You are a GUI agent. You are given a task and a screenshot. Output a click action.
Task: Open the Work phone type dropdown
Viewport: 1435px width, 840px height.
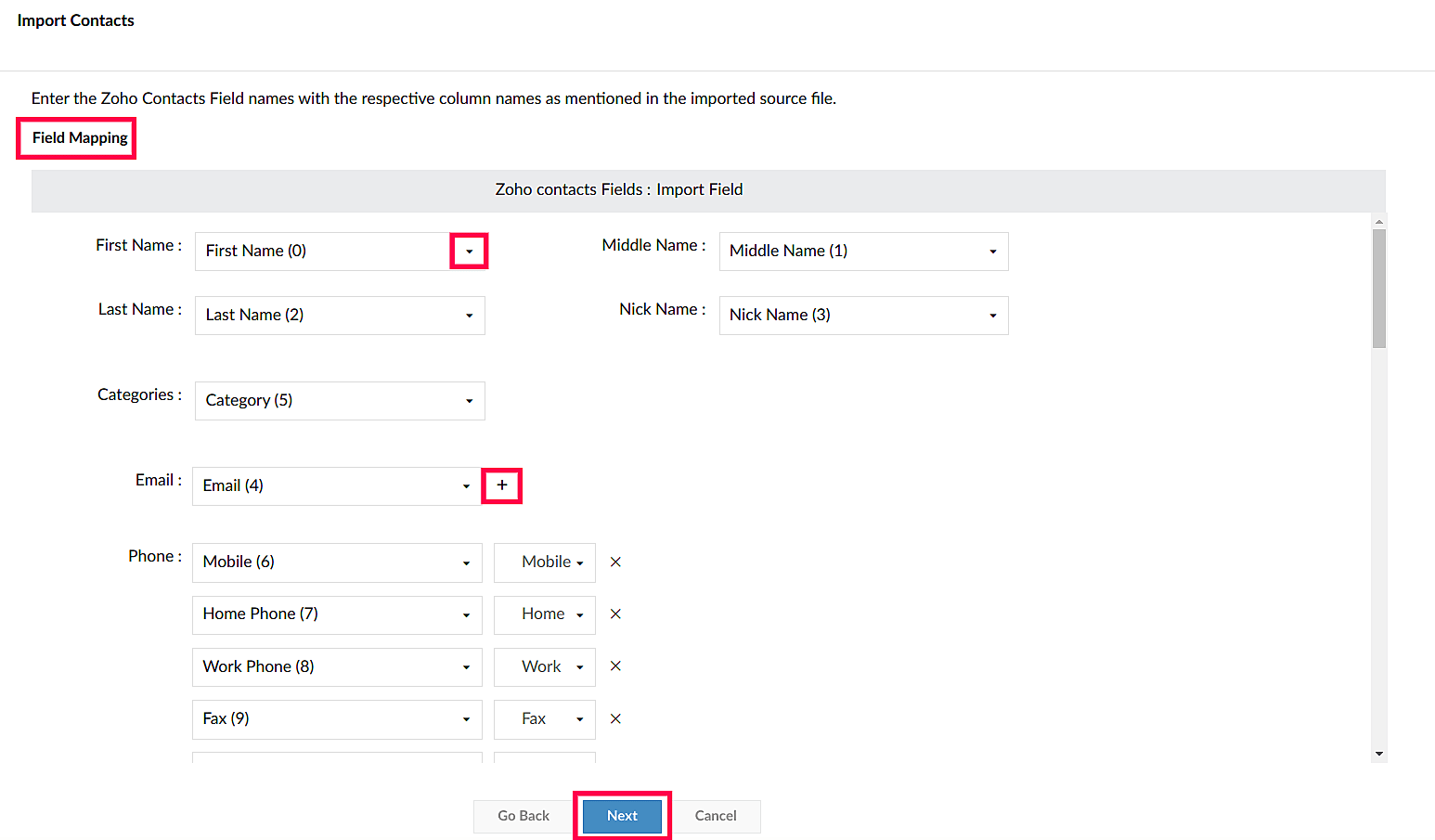[x=545, y=667]
